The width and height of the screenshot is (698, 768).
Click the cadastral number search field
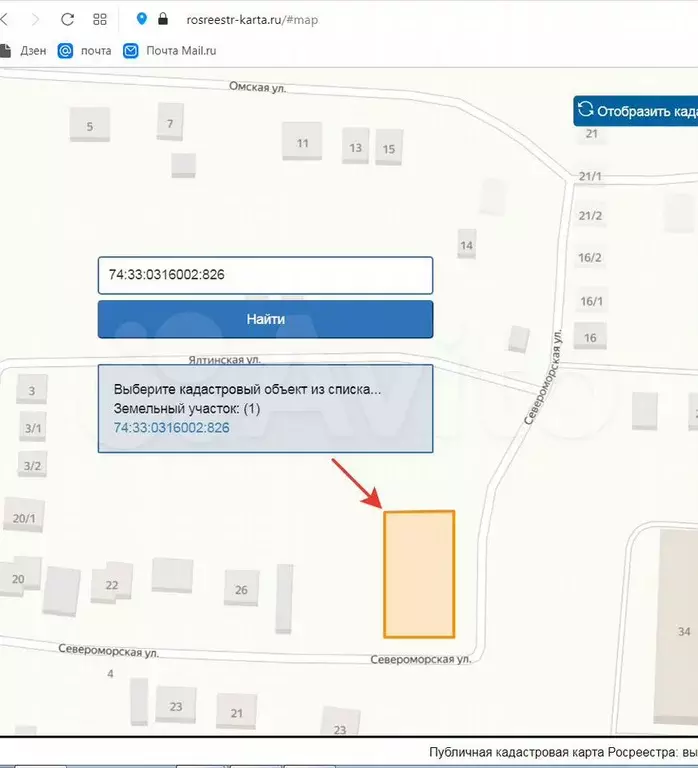pos(265,275)
